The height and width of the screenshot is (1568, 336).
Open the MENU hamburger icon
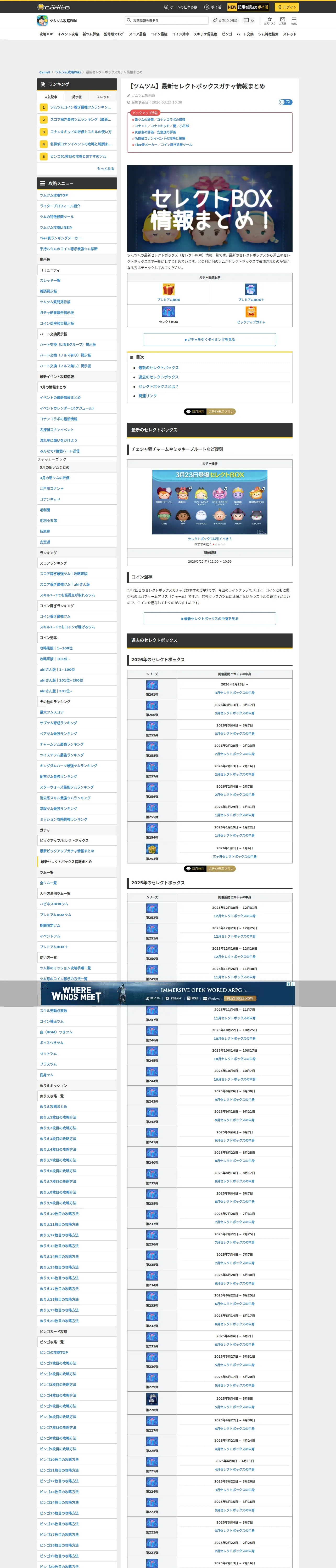pyautogui.click(x=294, y=20)
